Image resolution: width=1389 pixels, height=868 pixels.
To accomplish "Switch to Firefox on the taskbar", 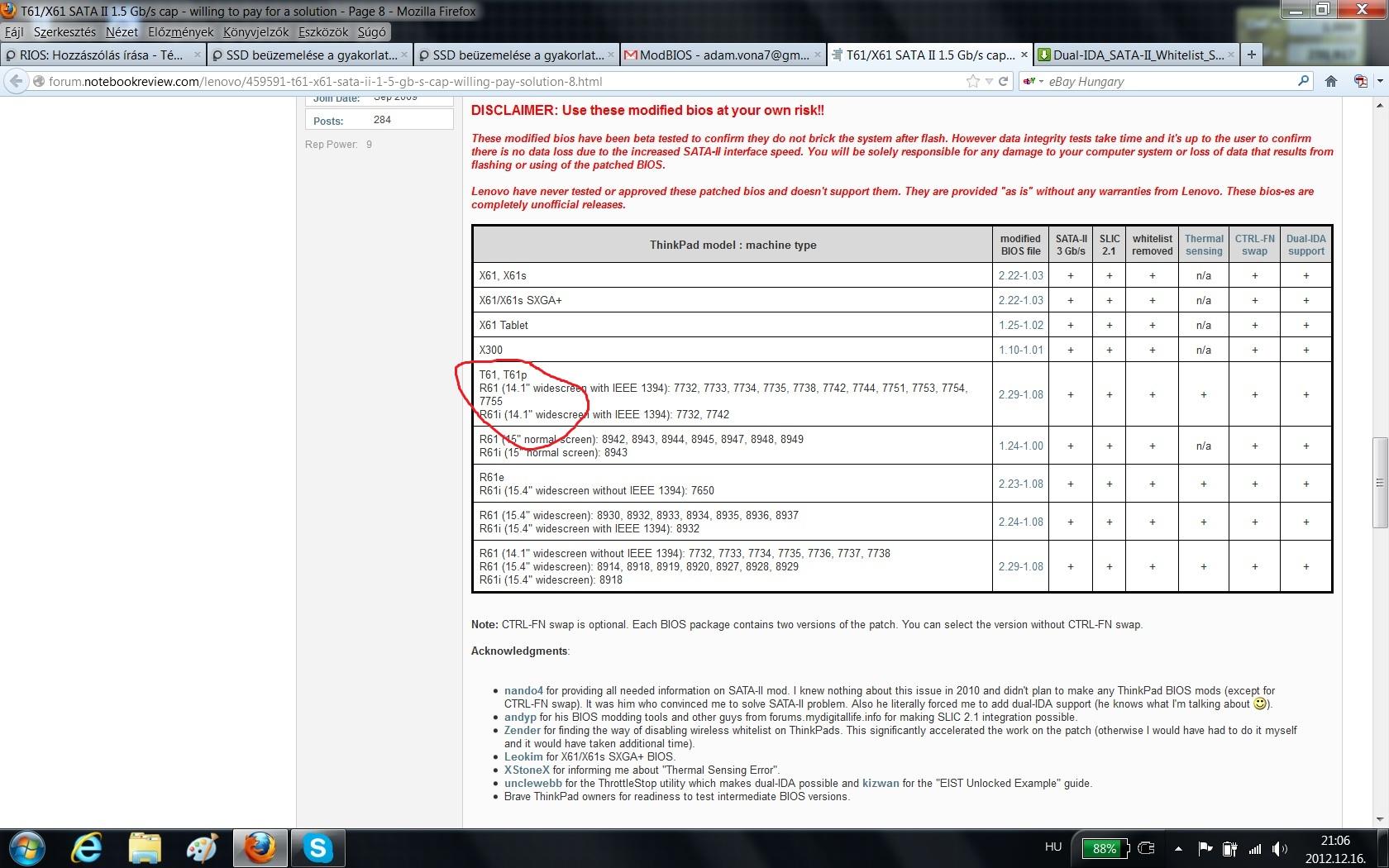I will [x=260, y=848].
